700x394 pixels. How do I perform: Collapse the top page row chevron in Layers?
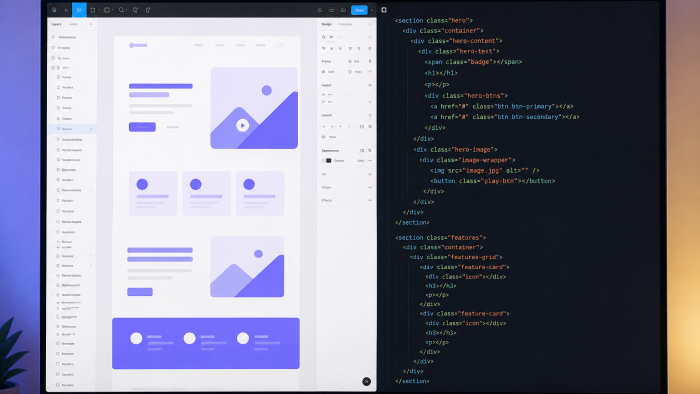pos(91,37)
